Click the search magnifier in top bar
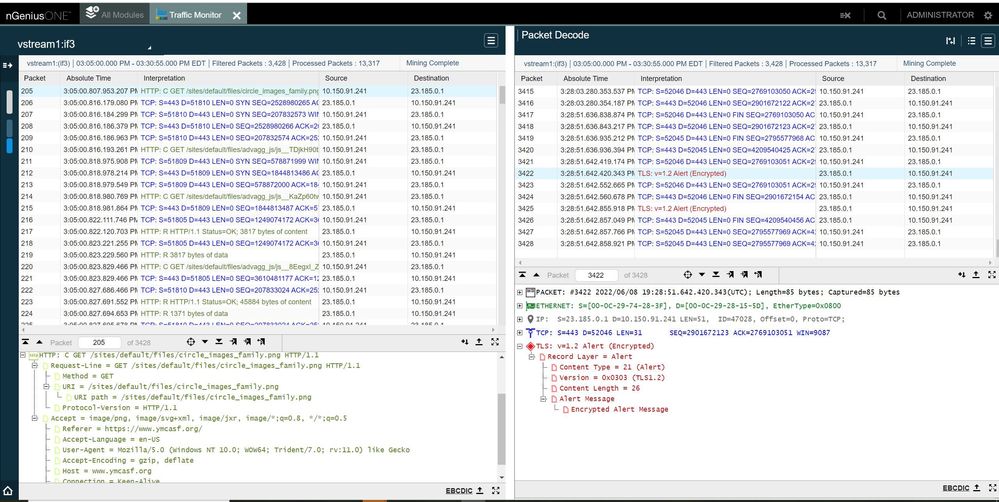999x502 pixels. click(x=881, y=16)
